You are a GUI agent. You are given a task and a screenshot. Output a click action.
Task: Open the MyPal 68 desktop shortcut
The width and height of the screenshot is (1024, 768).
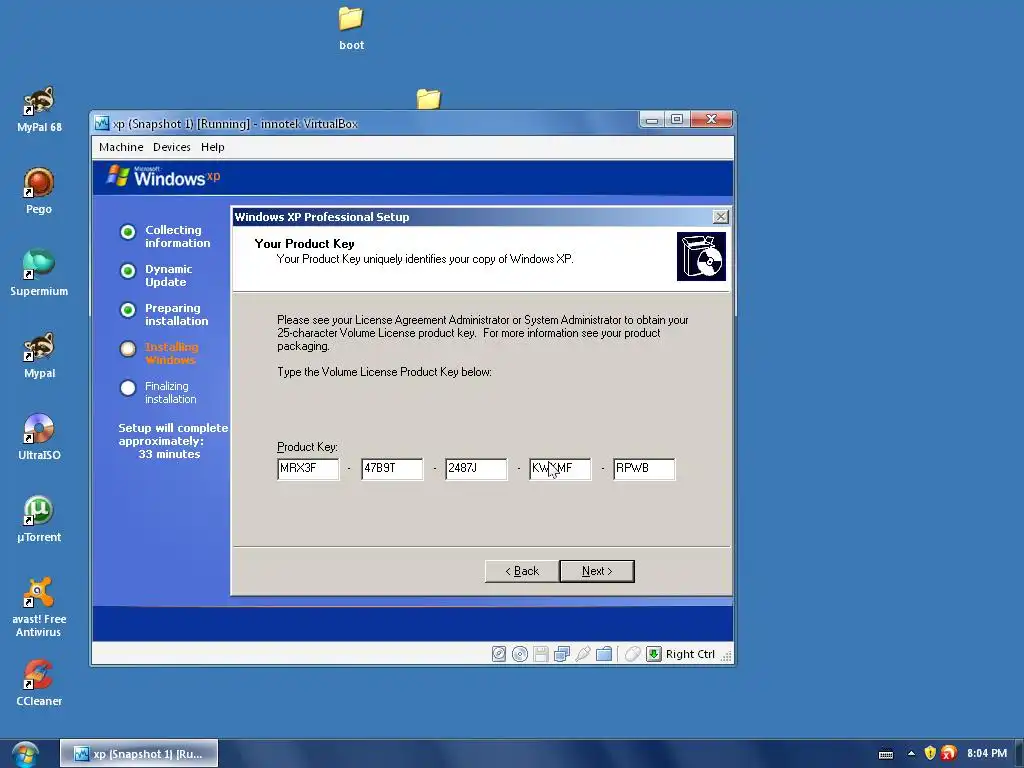coord(39,109)
